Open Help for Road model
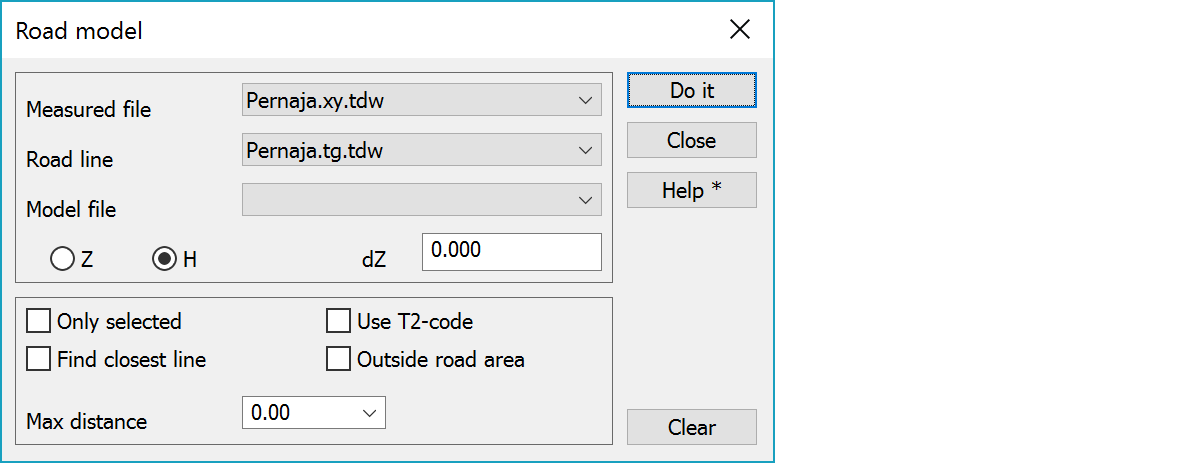 click(x=691, y=190)
